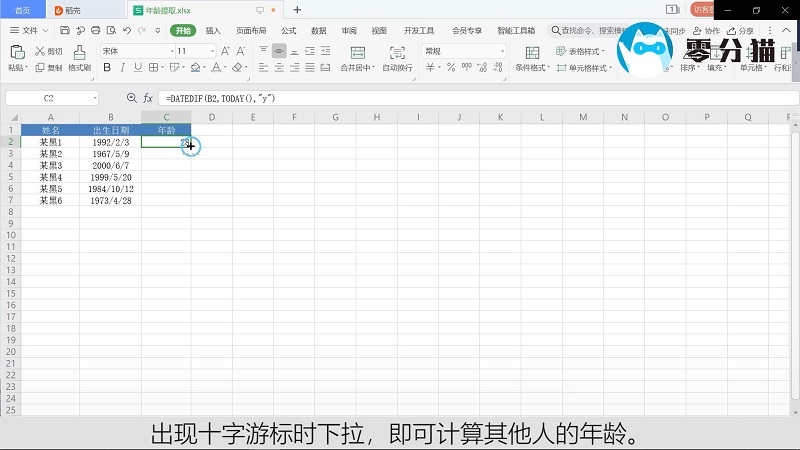Toggle middle vertical alignment button

pos(279,51)
